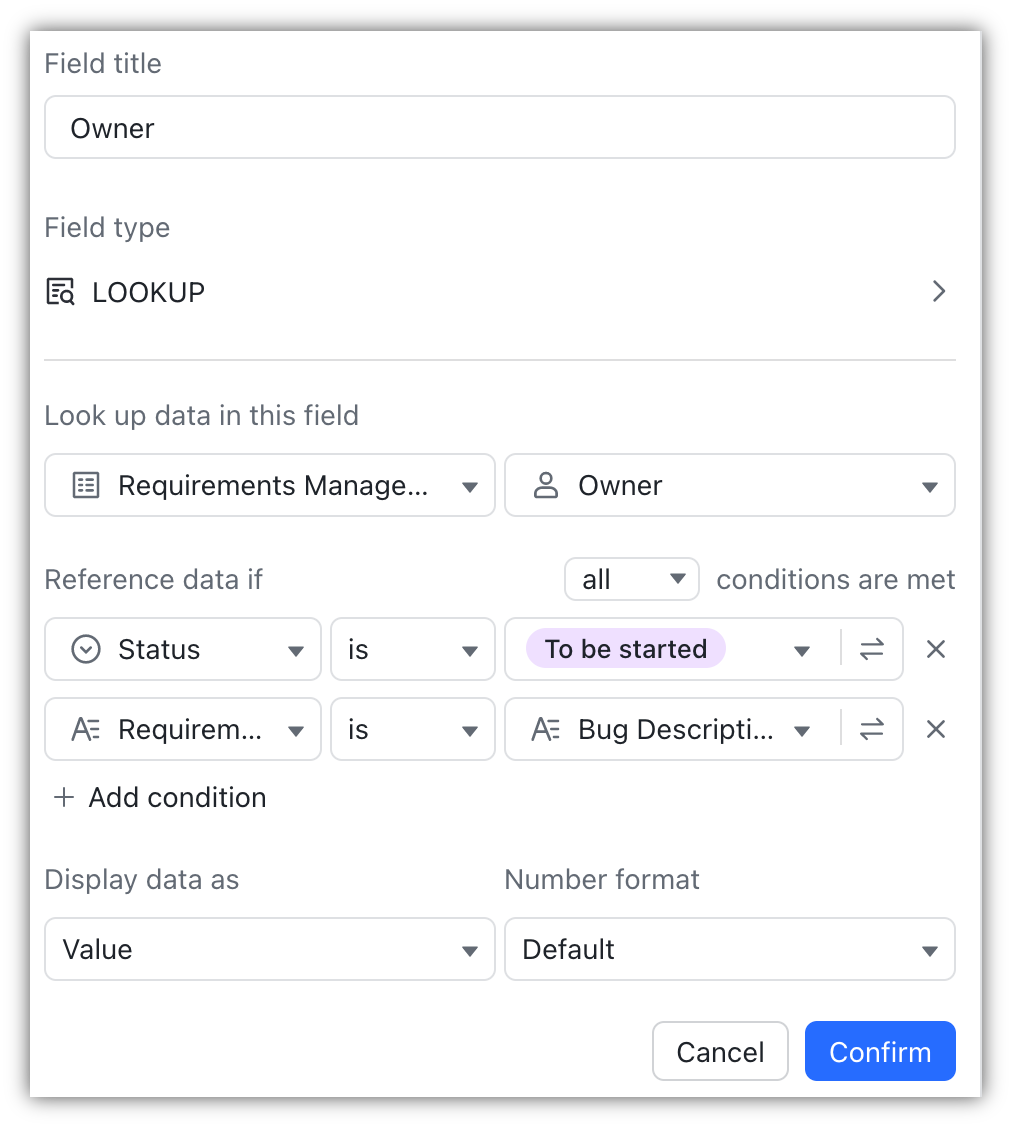This screenshot has height=1128, width=1012.
Task: Open the Owner lookup field dropdown
Action: 730,486
